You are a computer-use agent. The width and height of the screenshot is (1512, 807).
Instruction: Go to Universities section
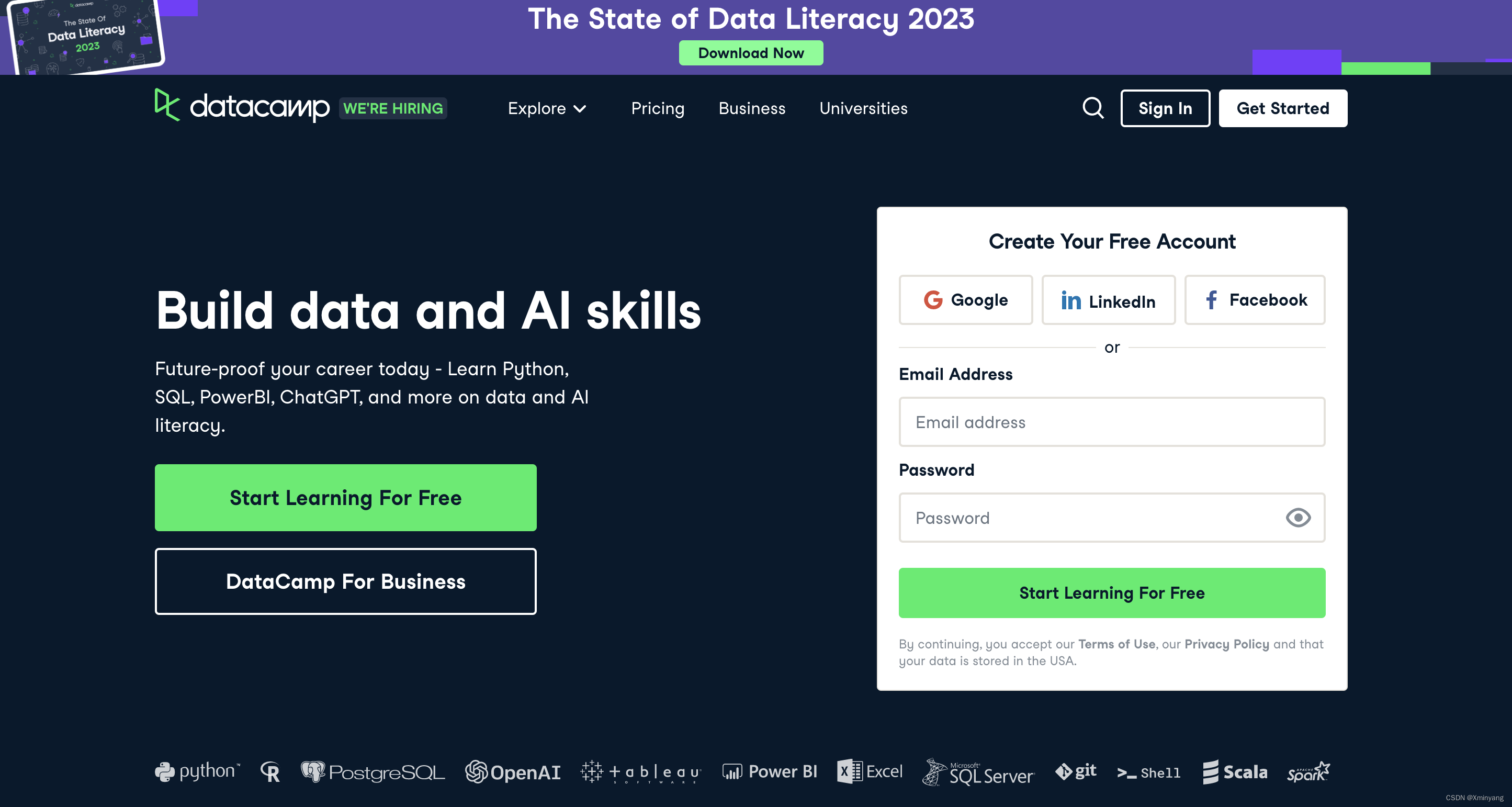[863, 109]
